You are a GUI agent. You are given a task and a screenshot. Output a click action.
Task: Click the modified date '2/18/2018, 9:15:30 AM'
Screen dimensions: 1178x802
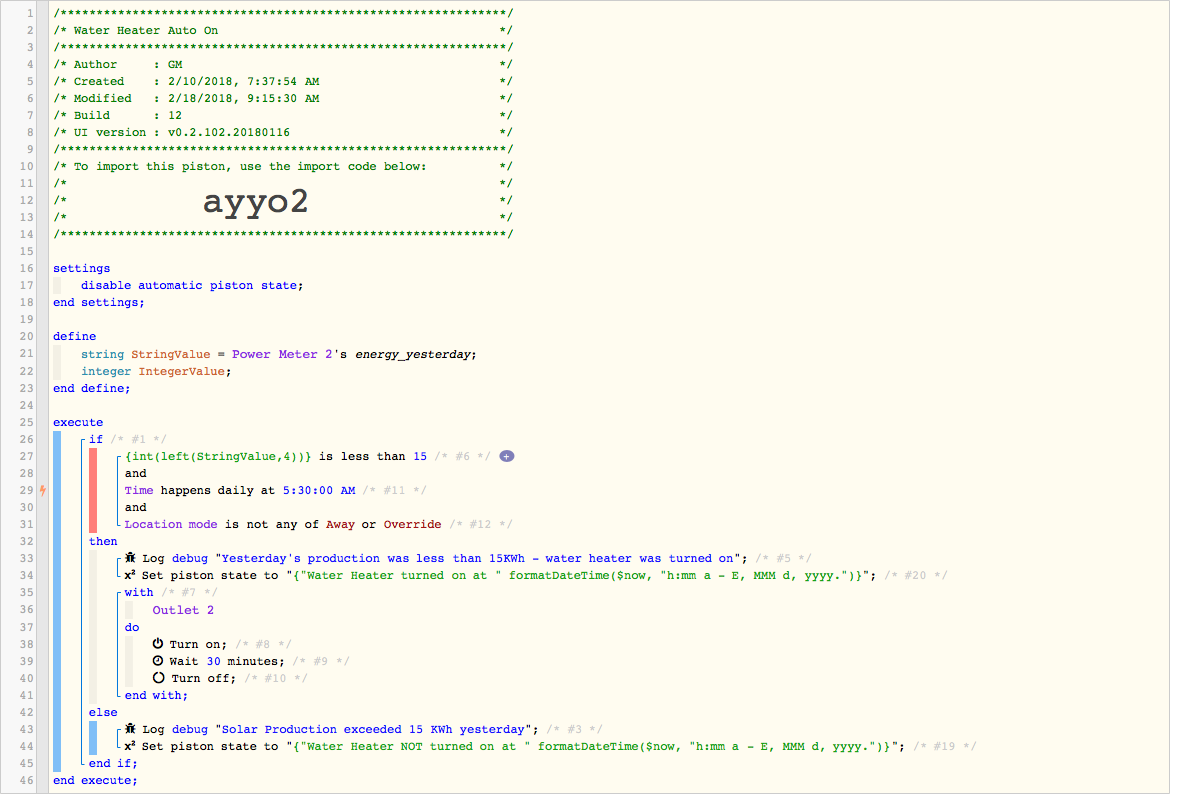[x=243, y=98]
